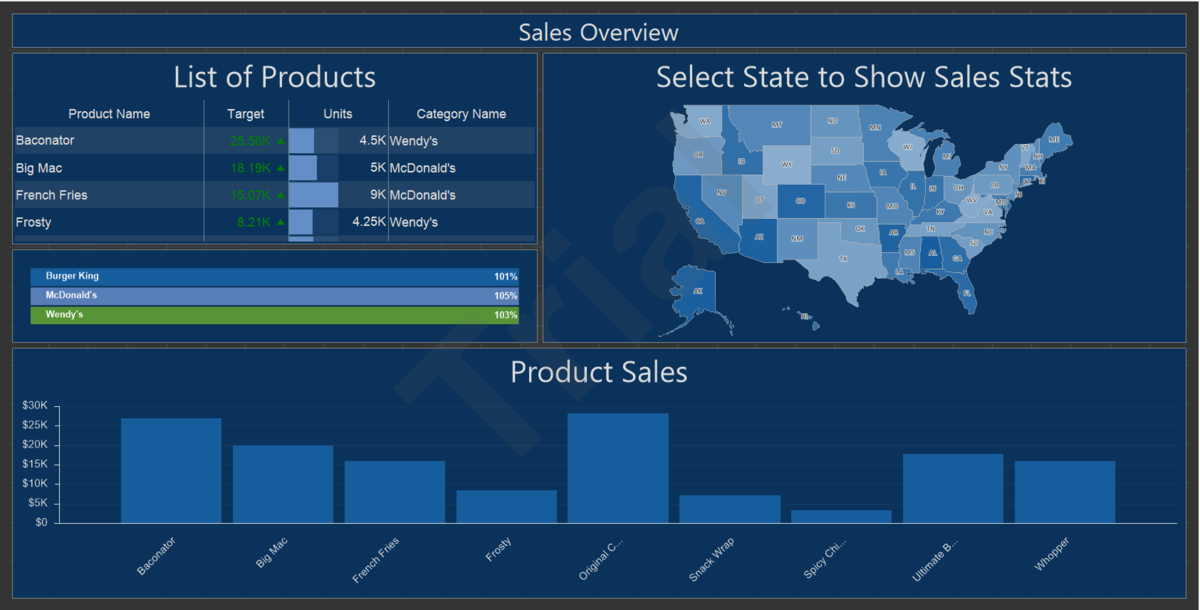Image resolution: width=1200 pixels, height=610 pixels.
Task: Click the French Fries bar in chart
Action: pyautogui.click(x=395, y=492)
